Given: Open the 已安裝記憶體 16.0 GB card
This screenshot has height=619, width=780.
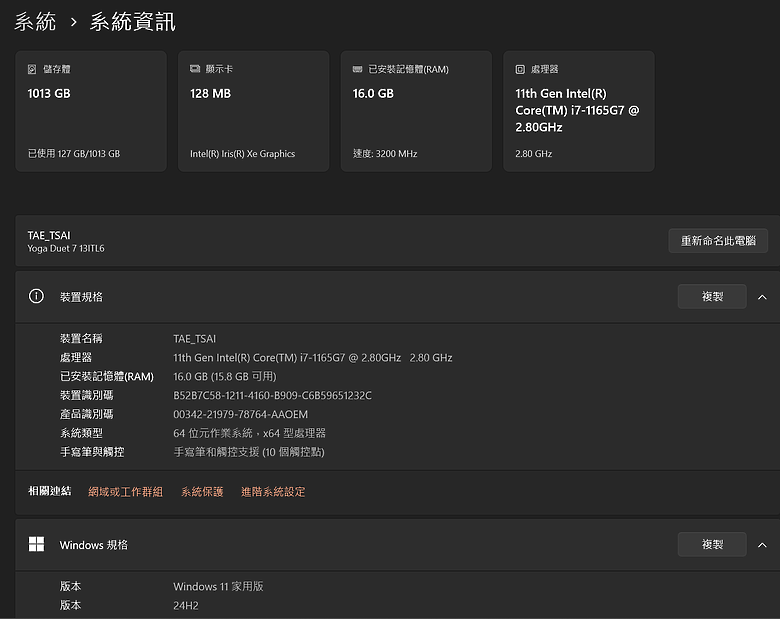Looking at the screenshot, I should 416,111.
